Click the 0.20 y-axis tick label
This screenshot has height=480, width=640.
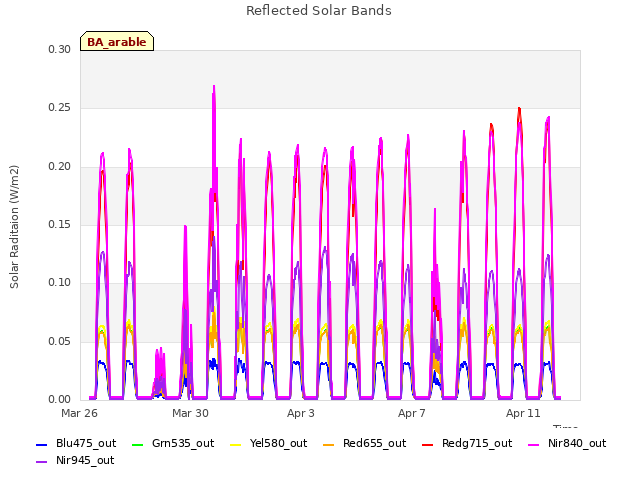[59, 167]
